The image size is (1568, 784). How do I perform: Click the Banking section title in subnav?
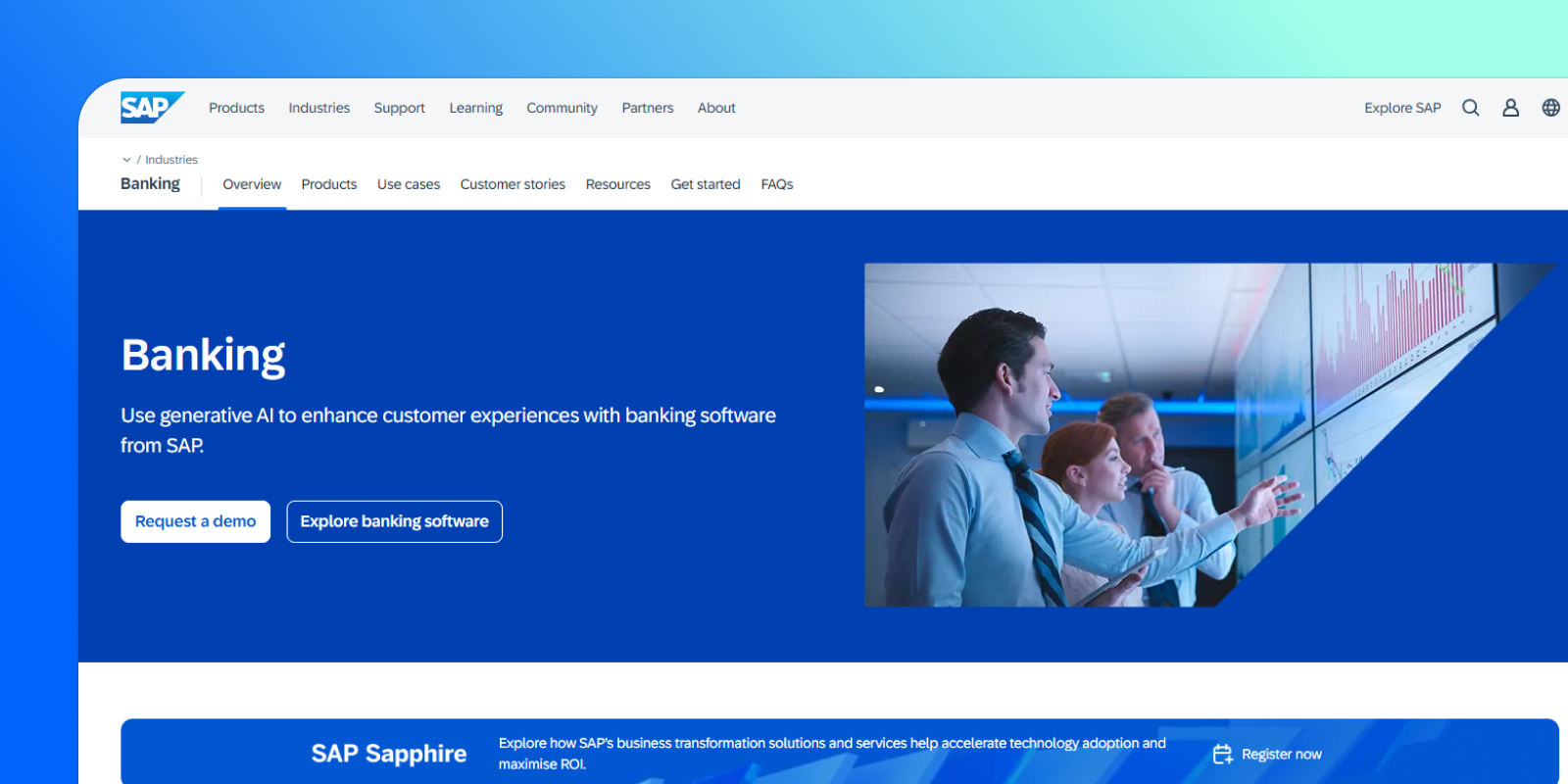150,184
